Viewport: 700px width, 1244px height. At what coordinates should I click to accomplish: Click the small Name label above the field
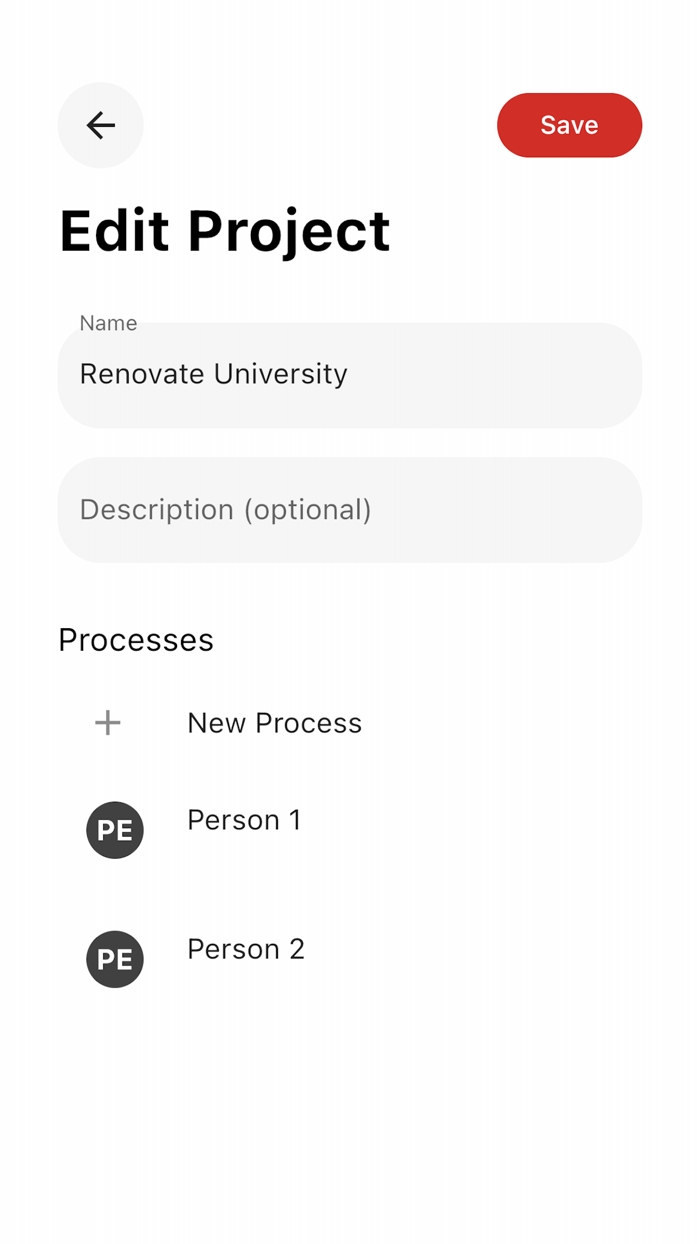(108, 323)
